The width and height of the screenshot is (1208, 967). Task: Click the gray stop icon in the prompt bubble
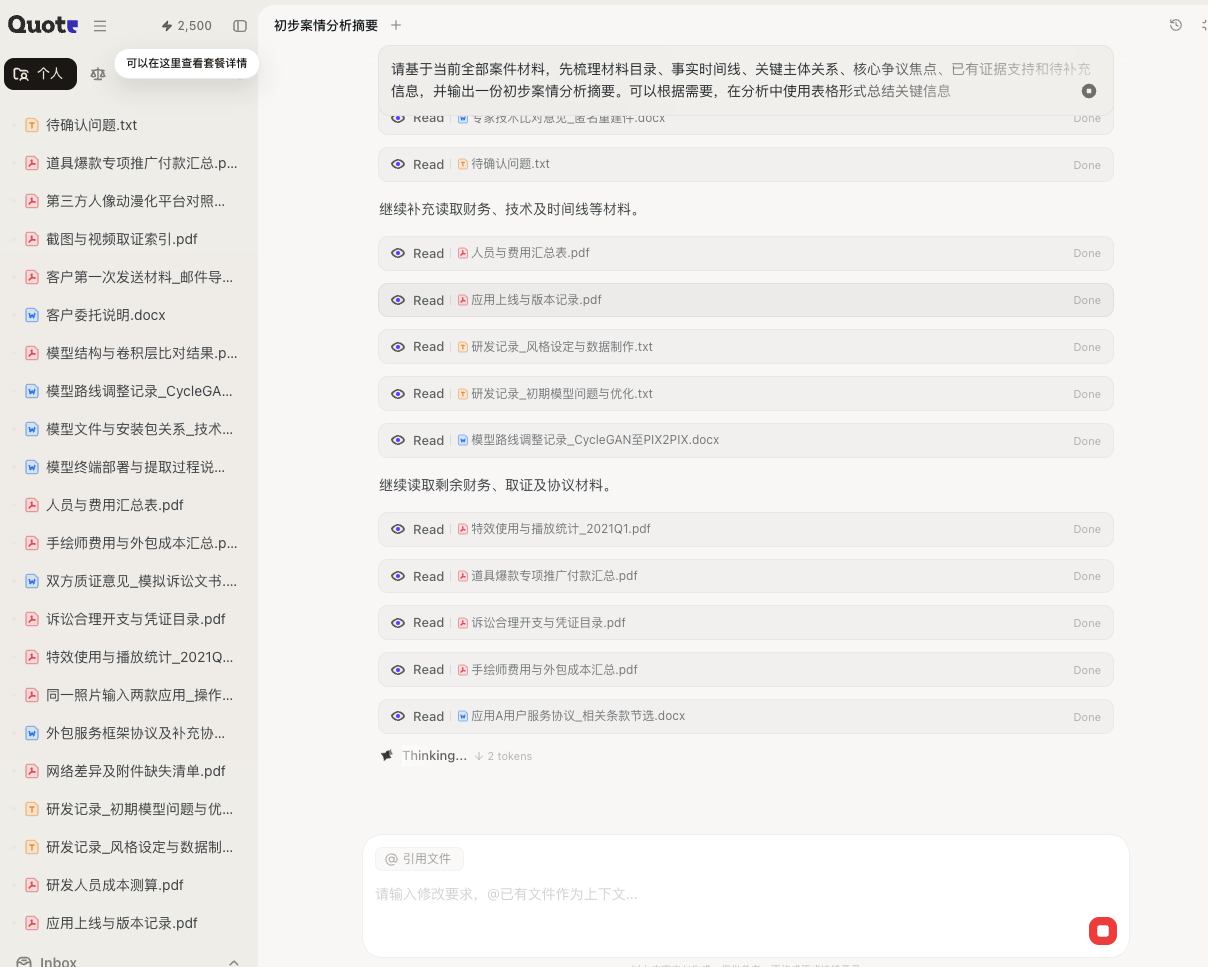pos(1089,91)
